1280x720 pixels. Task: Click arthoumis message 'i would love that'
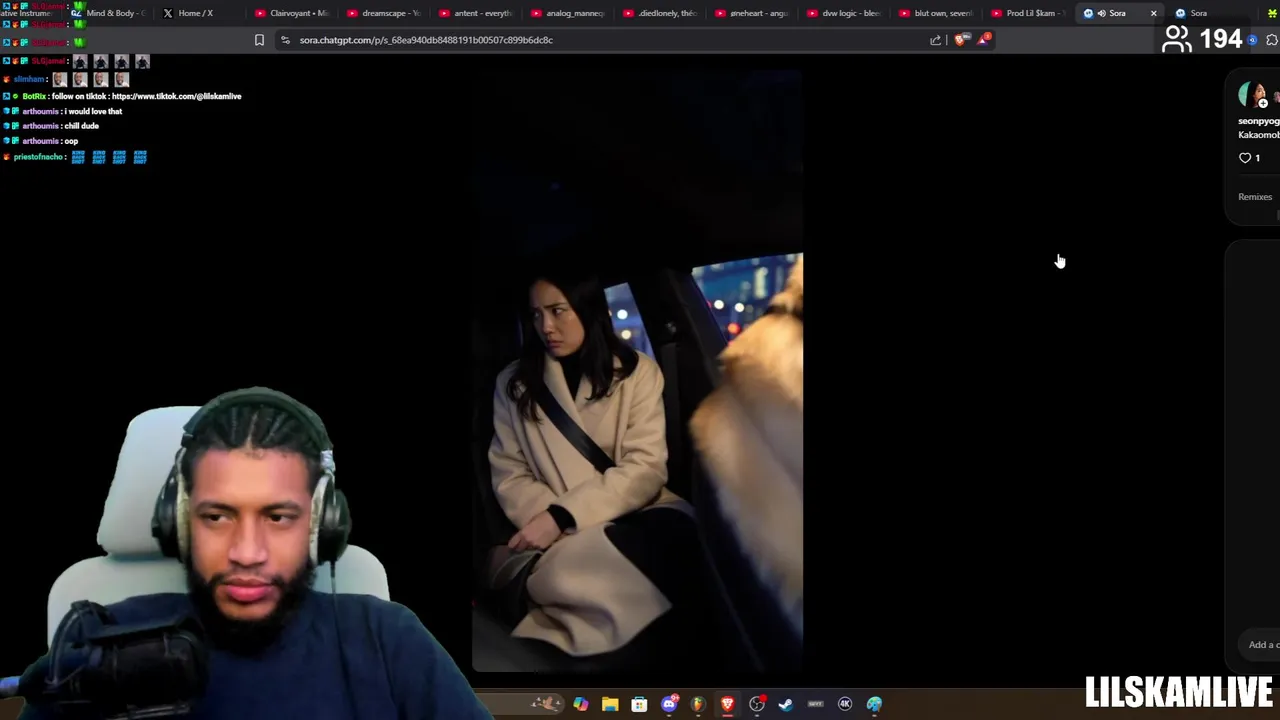[x=93, y=111]
